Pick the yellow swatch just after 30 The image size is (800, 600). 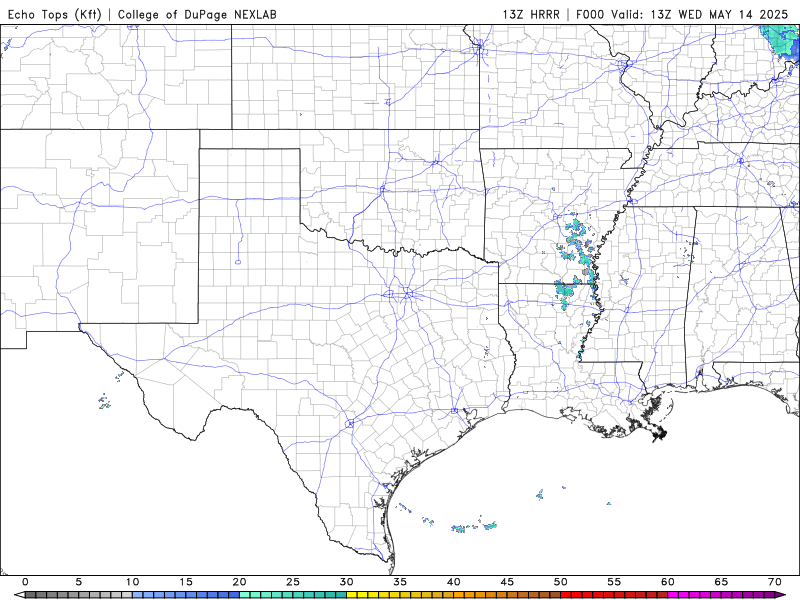click(x=352, y=595)
